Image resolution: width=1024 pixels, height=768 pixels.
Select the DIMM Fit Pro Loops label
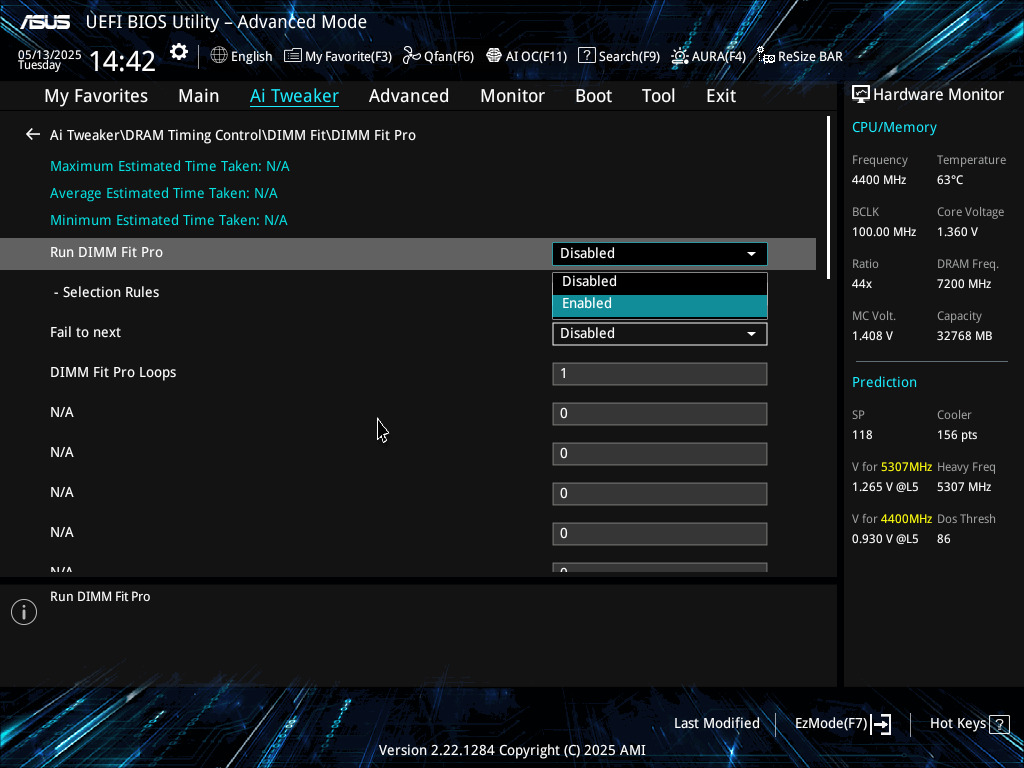coord(113,372)
